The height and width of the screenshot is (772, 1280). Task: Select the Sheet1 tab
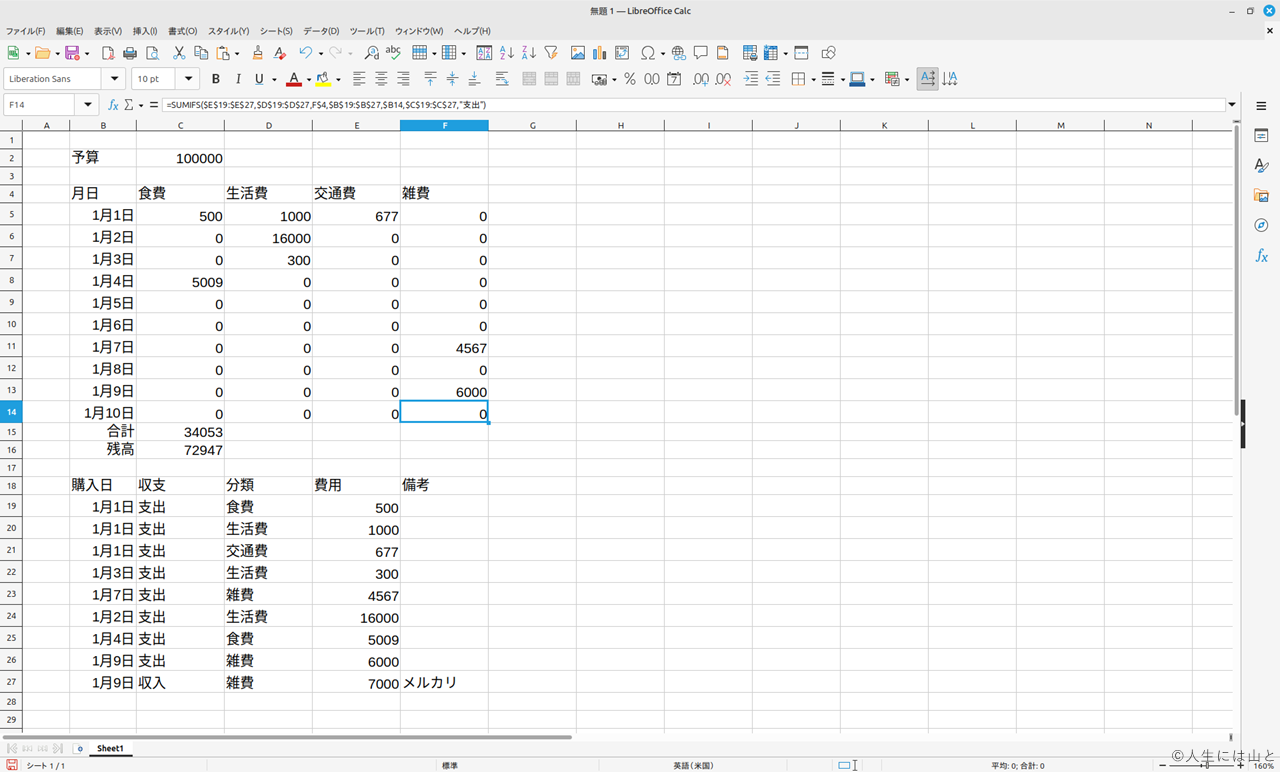click(110, 748)
